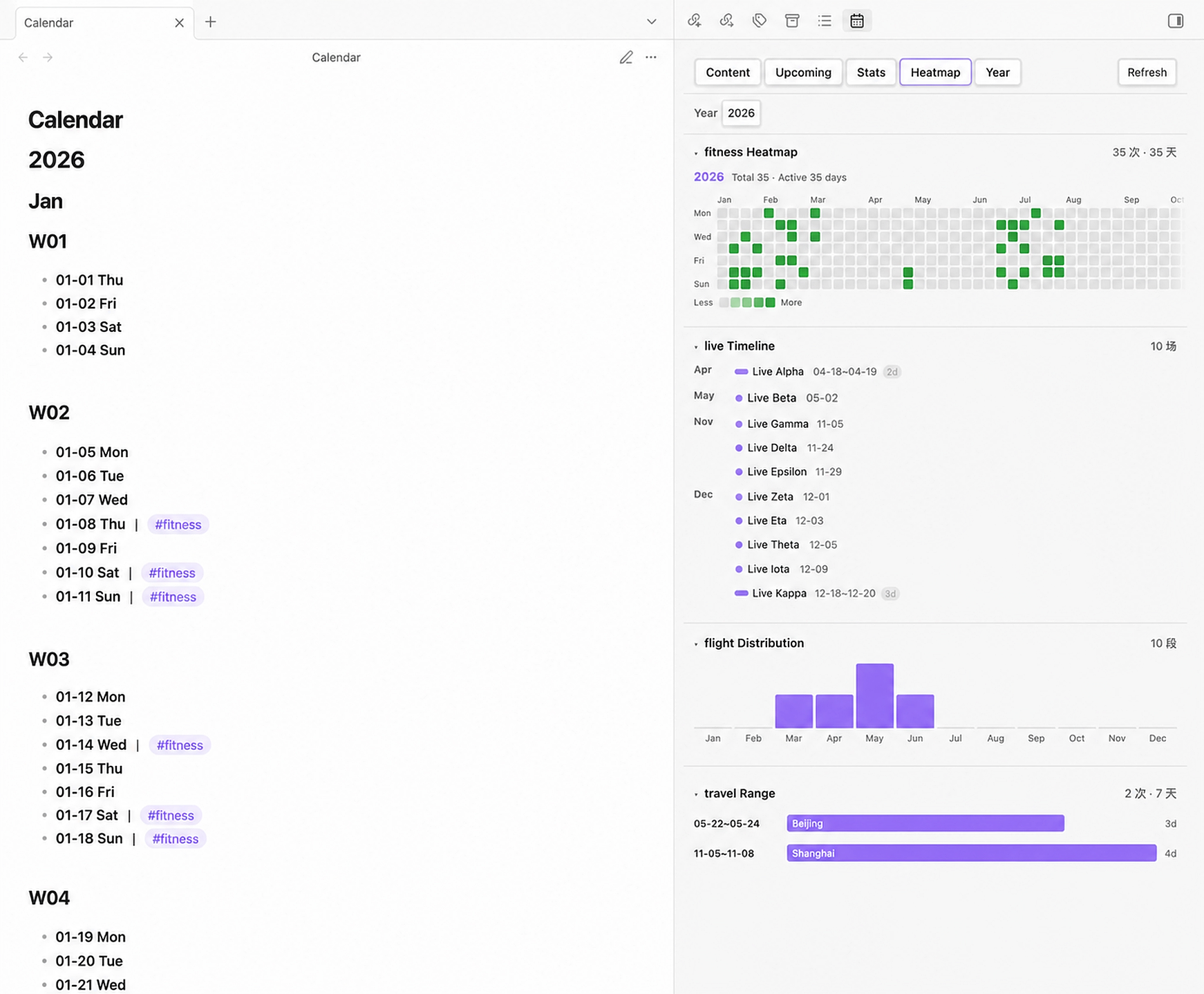
Task: Click the #fitness tag on 01-08 Thu
Action: (x=178, y=525)
